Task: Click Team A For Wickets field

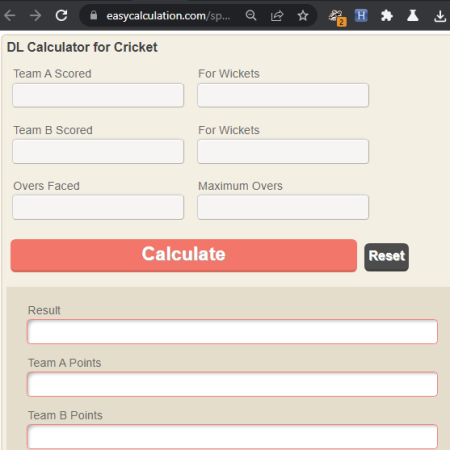Action: click(x=283, y=95)
